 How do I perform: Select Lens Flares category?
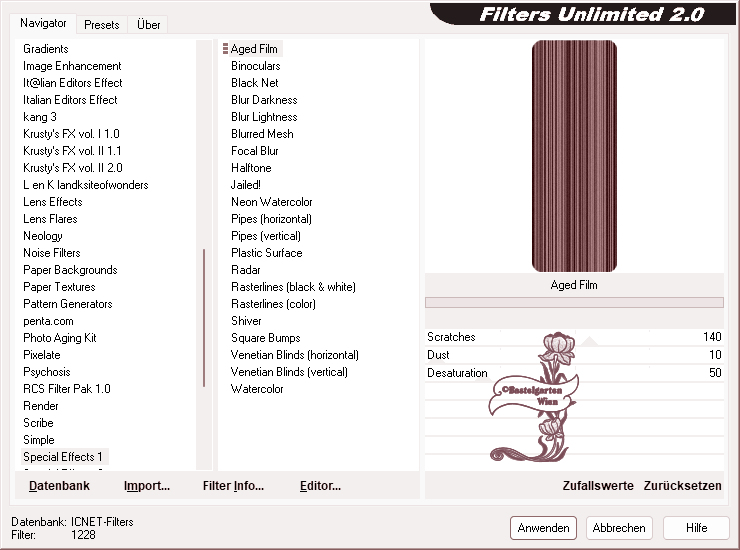(x=50, y=219)
